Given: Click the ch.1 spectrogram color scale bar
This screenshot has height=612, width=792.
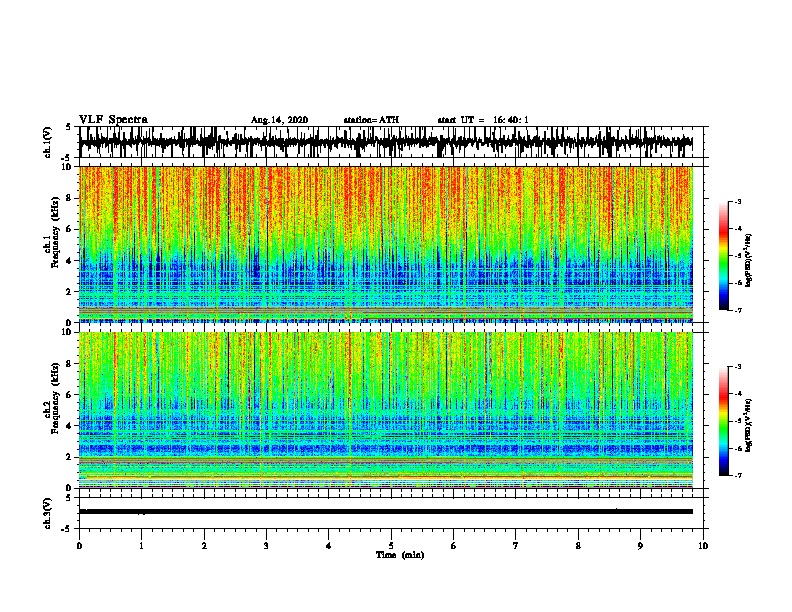Looking at the screenshot, I should pos(723,256).
